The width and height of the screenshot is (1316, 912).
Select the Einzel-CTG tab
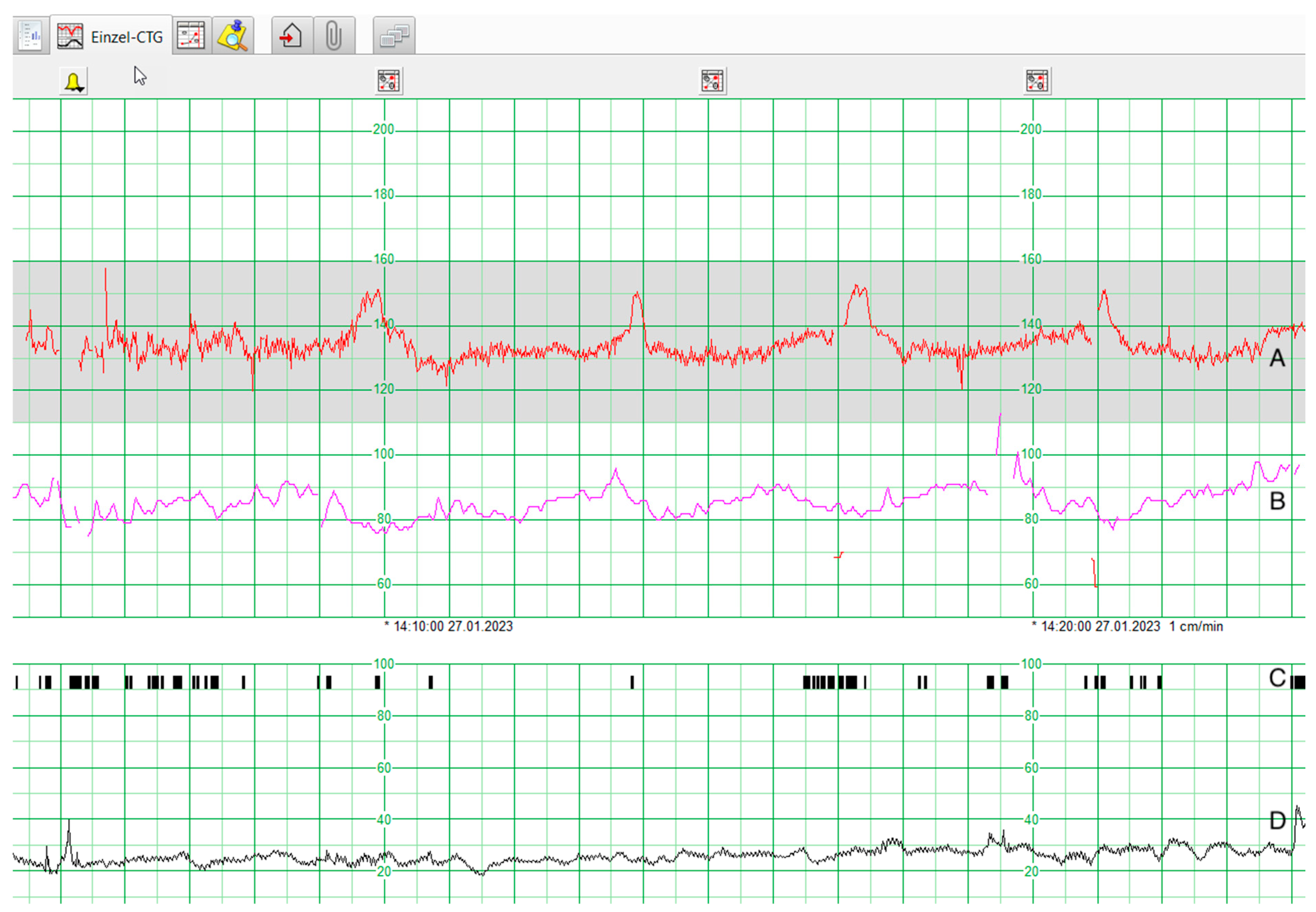pyautogui.click(x=112, y=37)
